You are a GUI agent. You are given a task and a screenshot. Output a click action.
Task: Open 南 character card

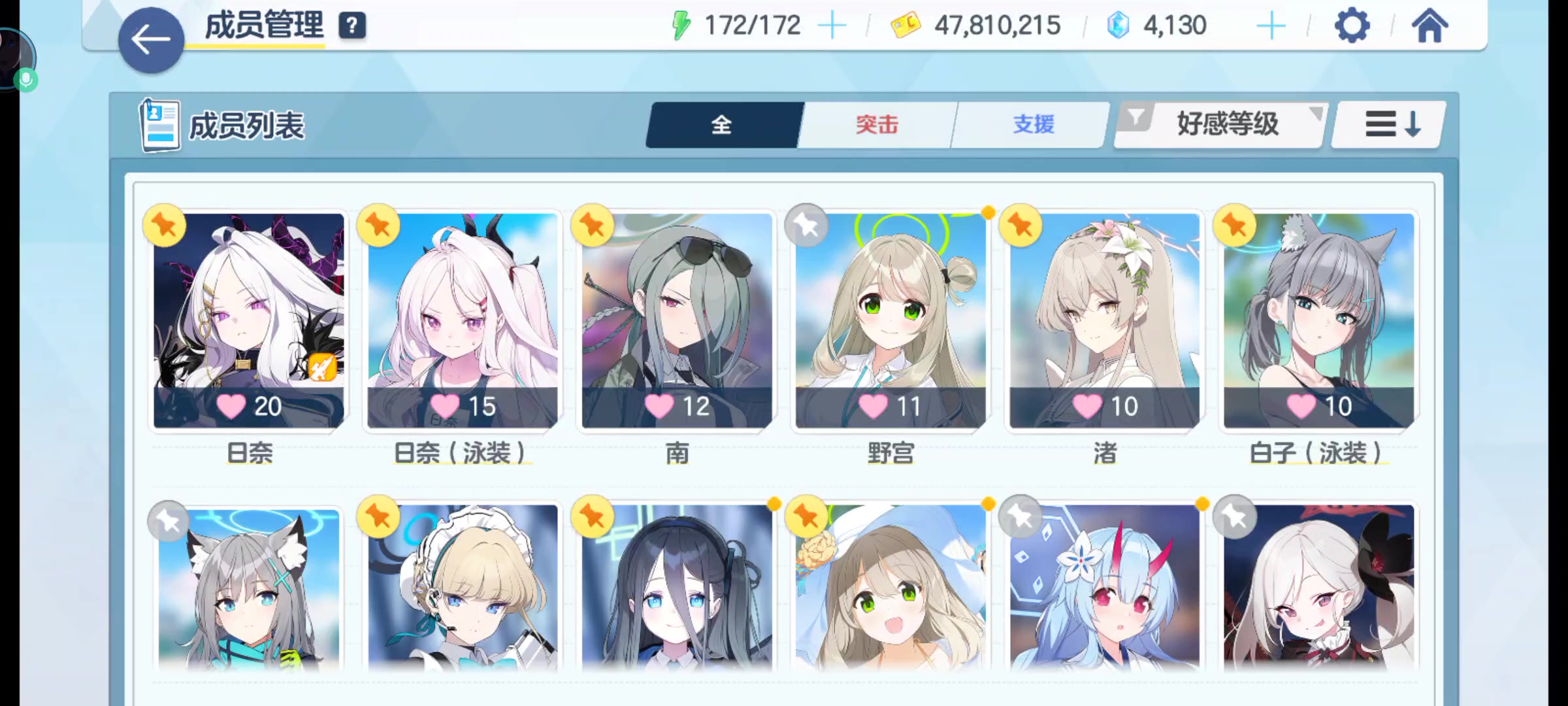coord(677,320)
